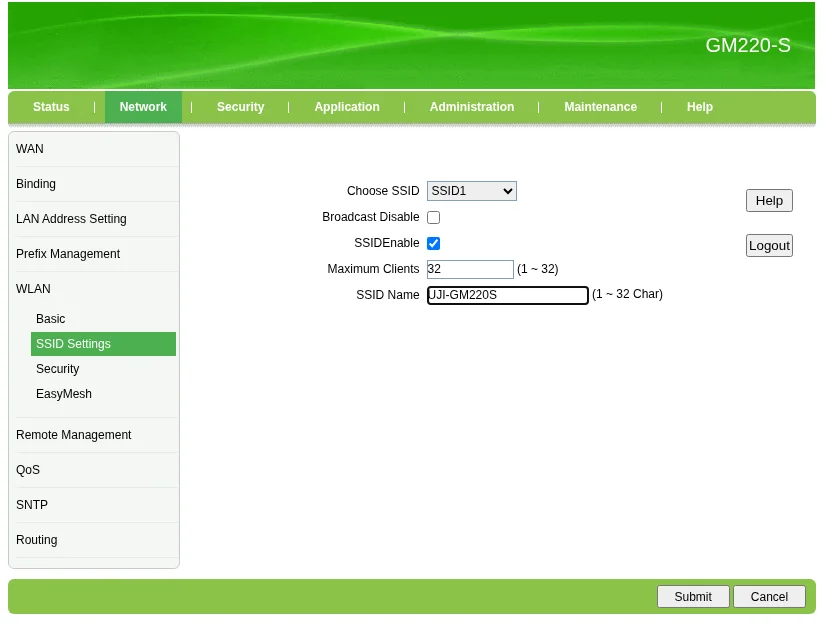
Task: Select the Network tab
Action: pyautogui.click(x=143, y=107)
